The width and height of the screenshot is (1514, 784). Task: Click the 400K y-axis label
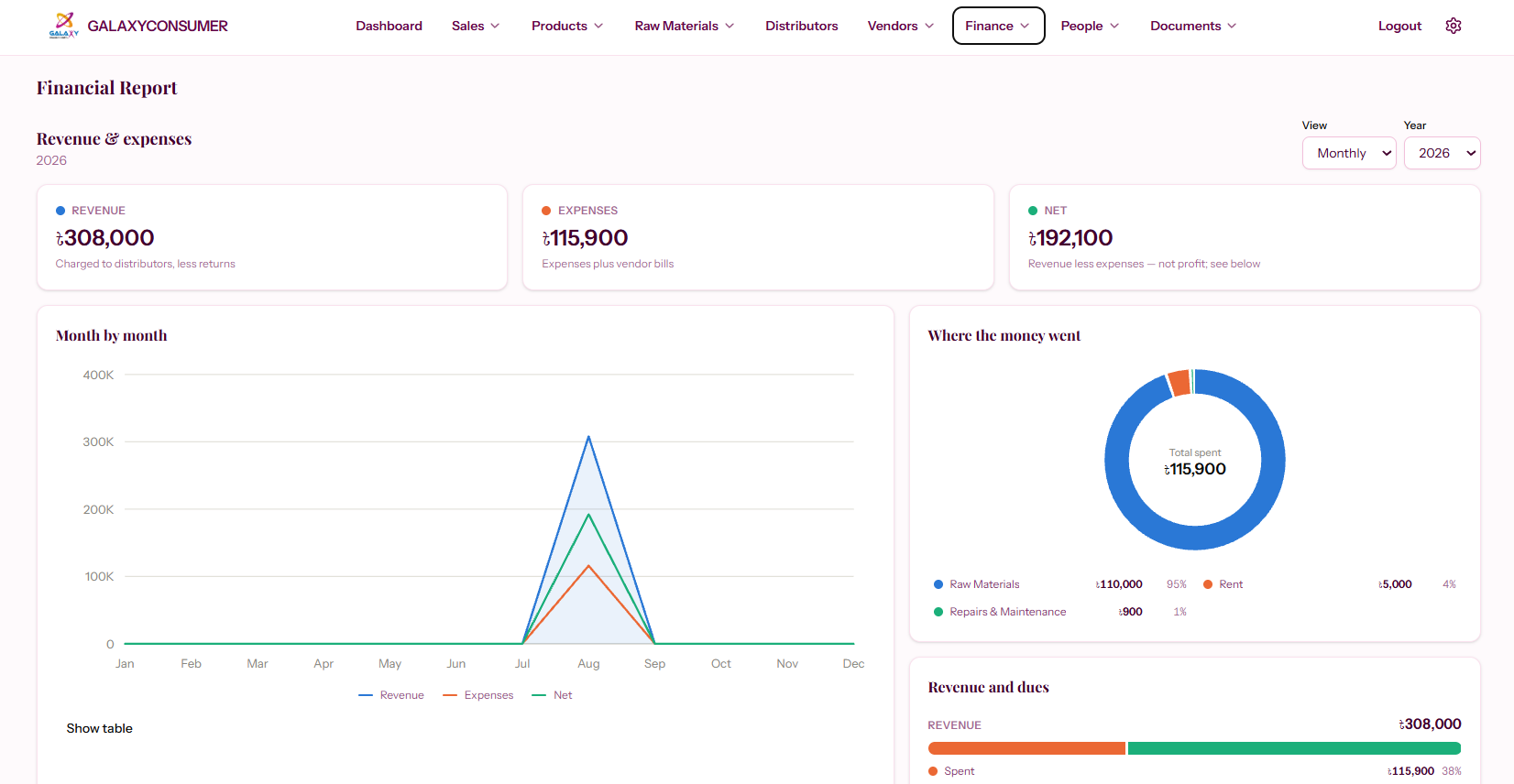98,375
